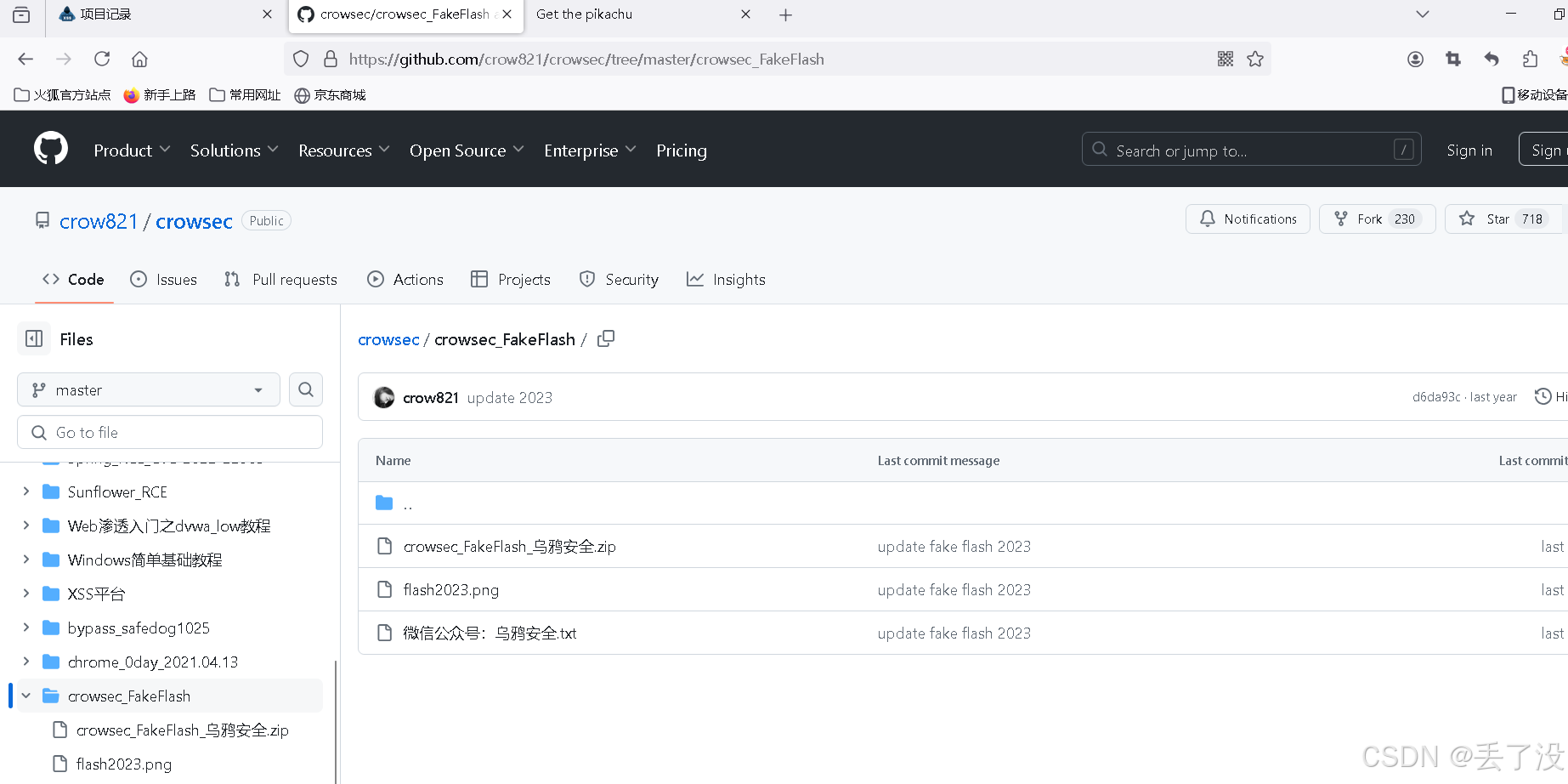
Task: Open browser extensions puzzle icon
Action: pyautogui.click(x=1530, y=59)
